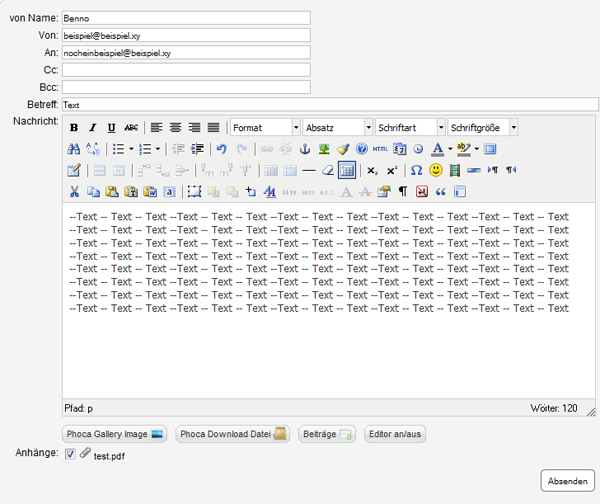Click the test.pdf attachment name
Viewport: 600px width, 504px height.
tap(109, 456)
